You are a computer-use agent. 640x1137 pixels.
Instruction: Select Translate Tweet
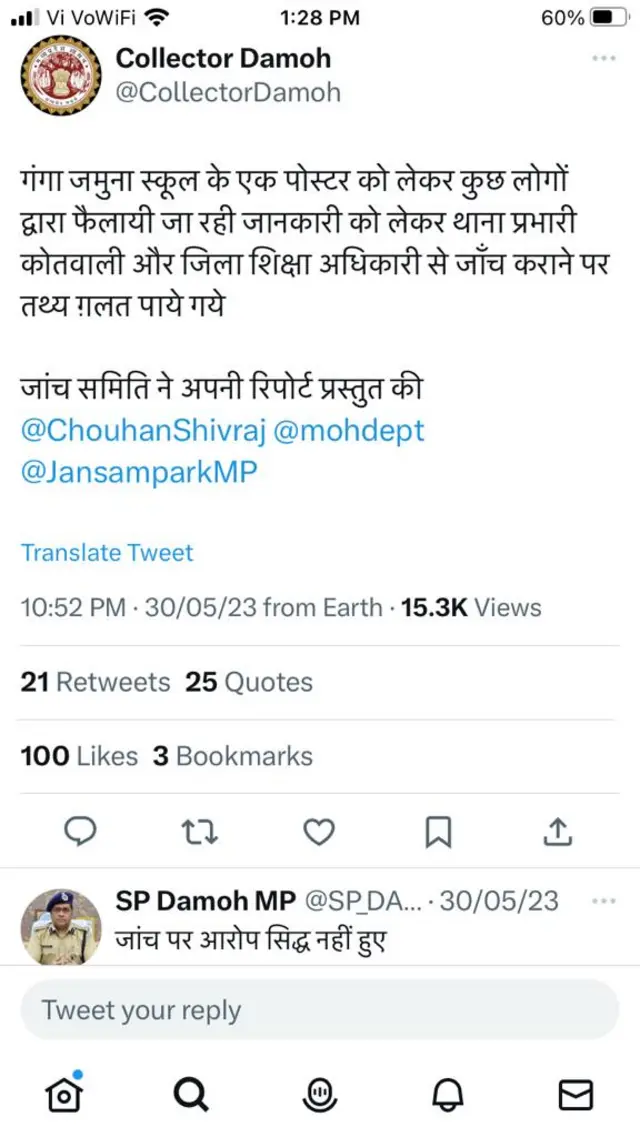[106, 552]
